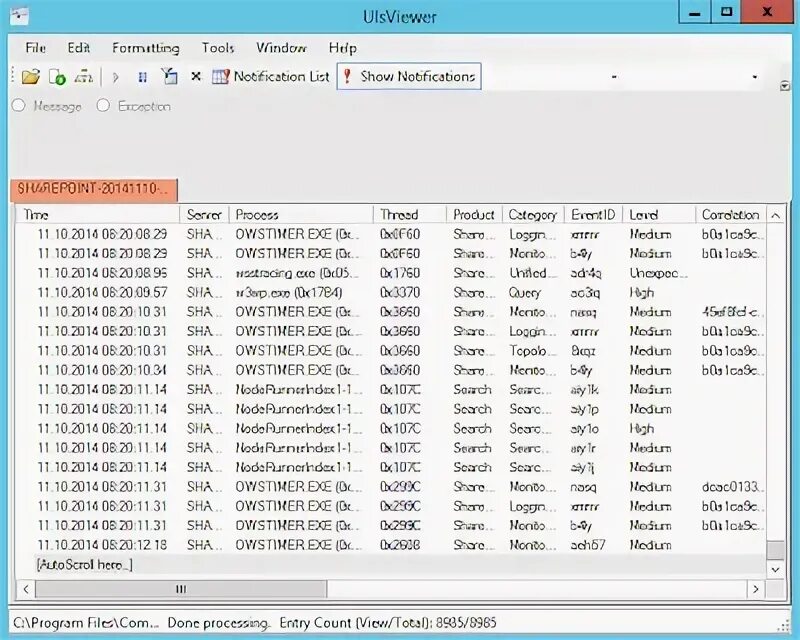Open the rightmost toolbar dropdown arrow
800x640 pixels.
[x=755, y=77]
